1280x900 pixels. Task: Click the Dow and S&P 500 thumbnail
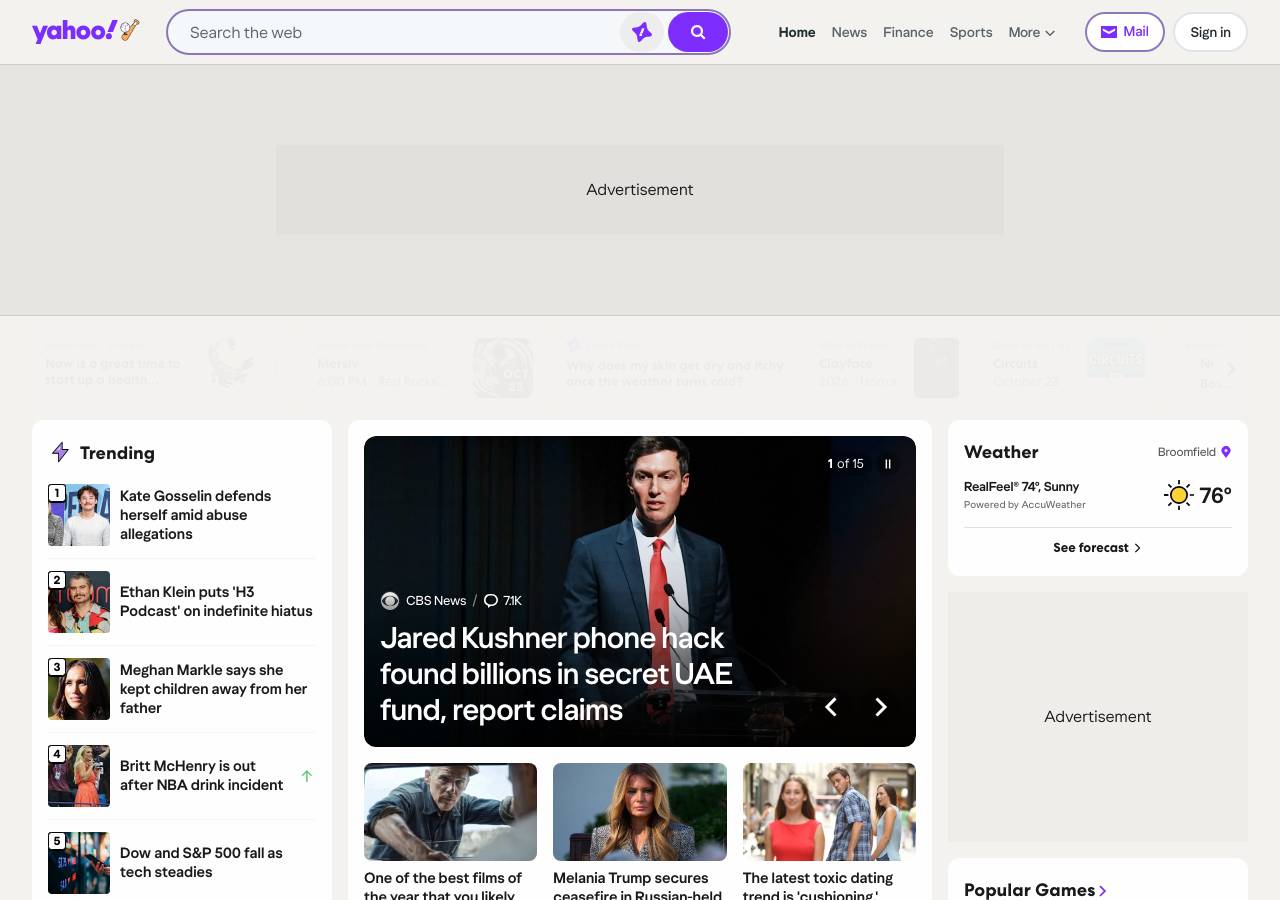pos(79,863)
